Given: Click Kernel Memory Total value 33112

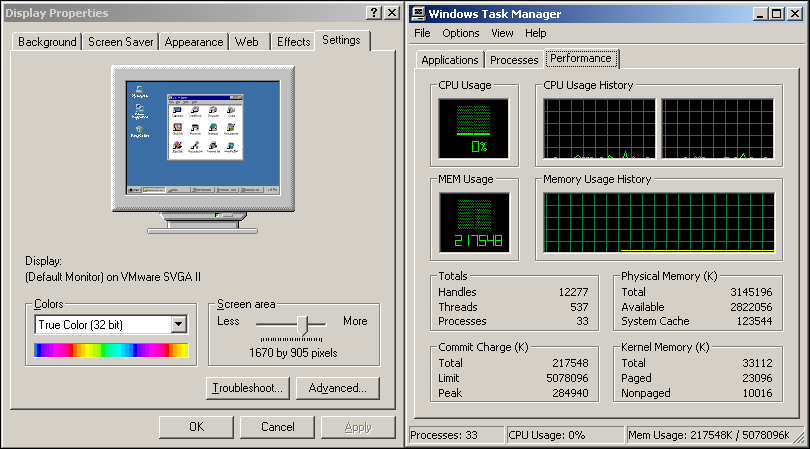Looking at the screenshot, I should pyautogui.click(x=757, y=363).
